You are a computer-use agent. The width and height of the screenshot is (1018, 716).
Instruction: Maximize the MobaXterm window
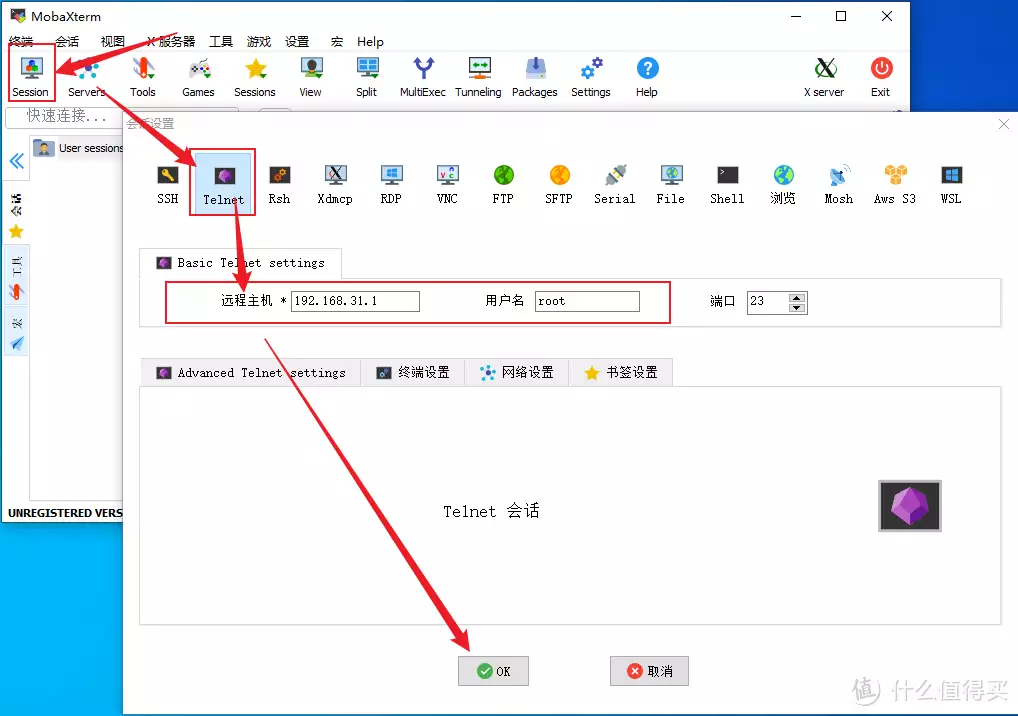tap(841, 16)
